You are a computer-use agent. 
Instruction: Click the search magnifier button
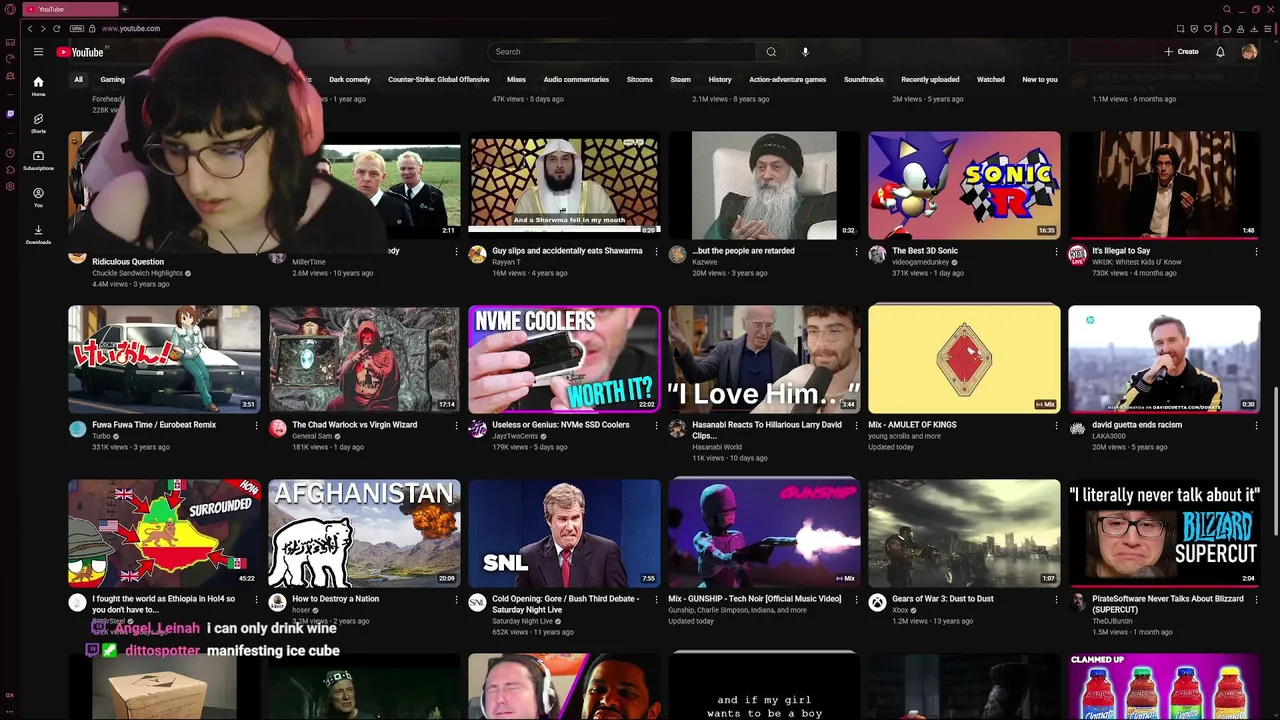coord(771,52)
